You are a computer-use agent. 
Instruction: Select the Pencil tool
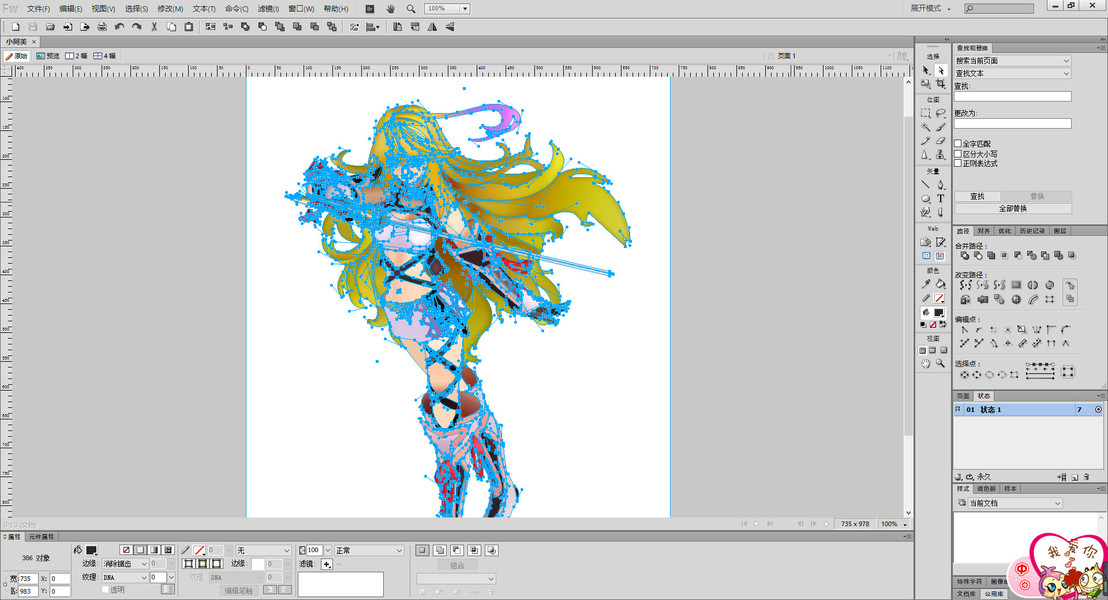click(x=926, y=141)
